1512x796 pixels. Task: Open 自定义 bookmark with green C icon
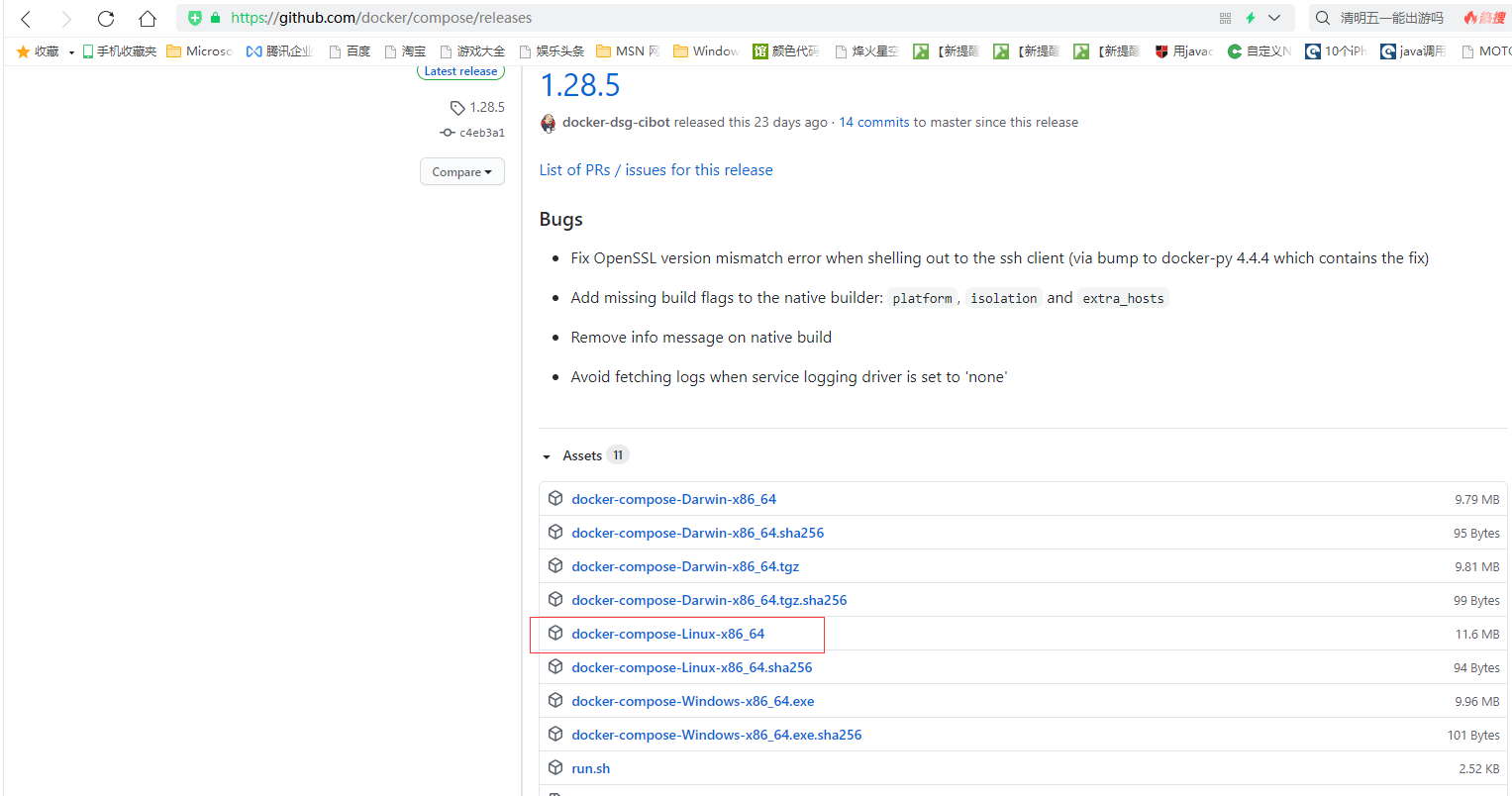coord(1260,51)
